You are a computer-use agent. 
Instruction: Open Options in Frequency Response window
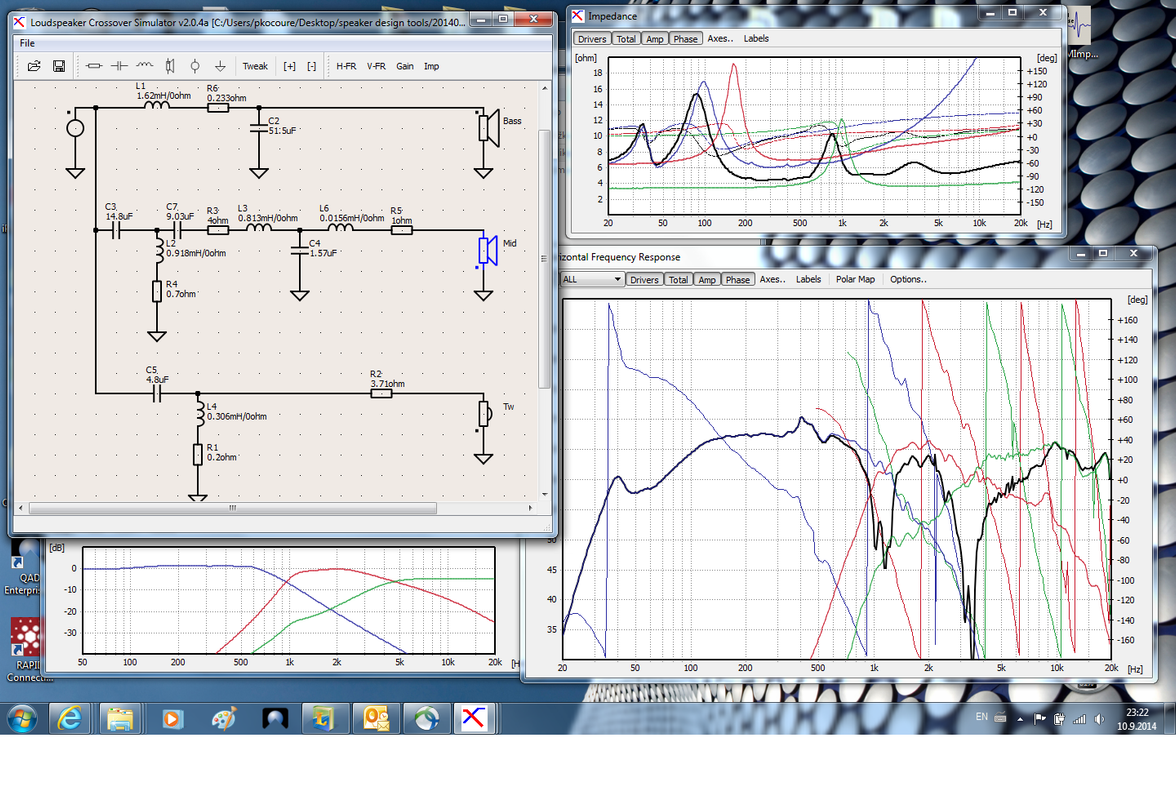point(908,280)
